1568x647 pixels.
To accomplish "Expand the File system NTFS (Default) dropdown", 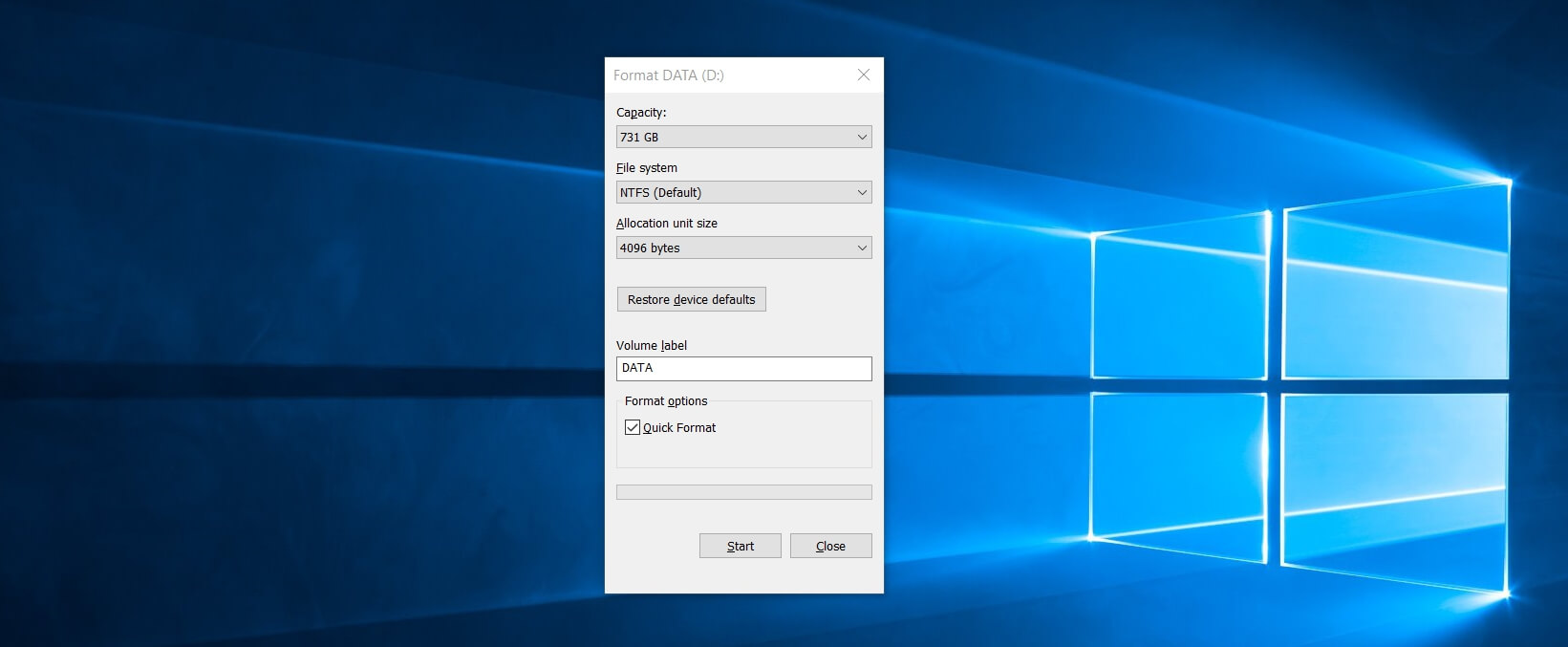I will [x=743, y=192].
